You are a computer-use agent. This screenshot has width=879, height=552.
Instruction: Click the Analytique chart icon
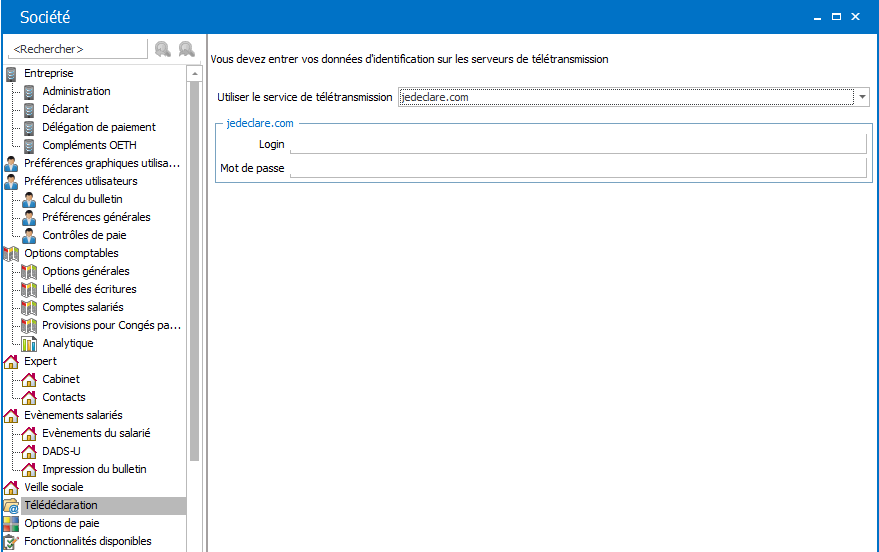click(x=29, y=344)
